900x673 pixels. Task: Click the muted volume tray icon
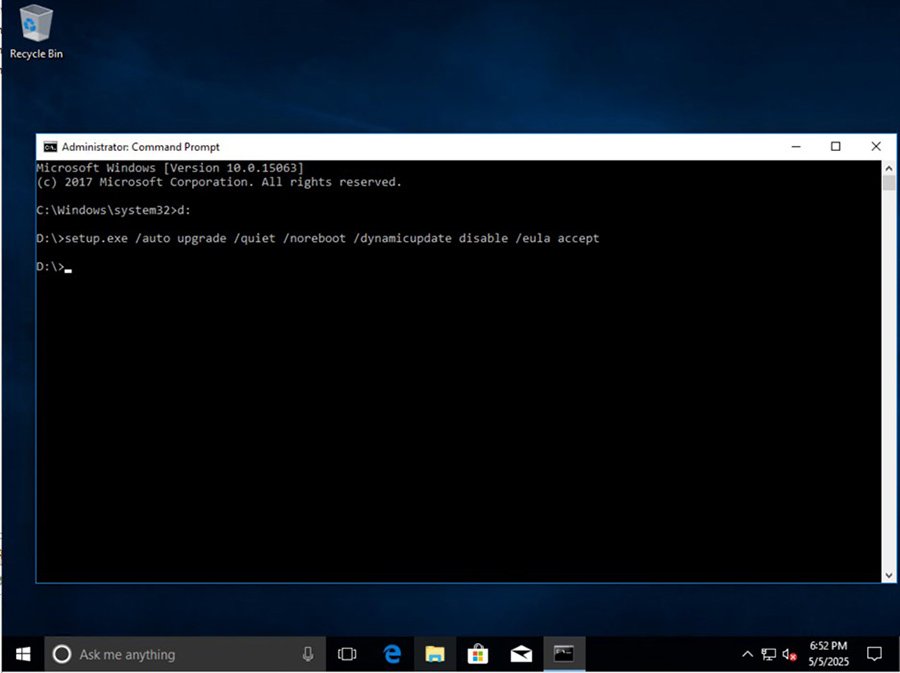pos(789,655)
